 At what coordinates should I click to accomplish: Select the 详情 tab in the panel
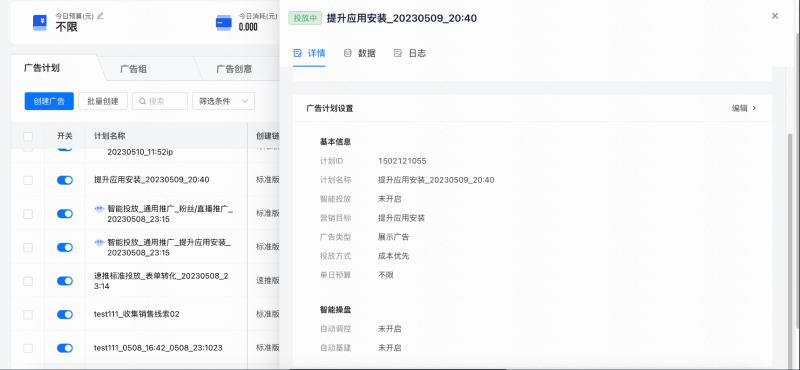309,53
